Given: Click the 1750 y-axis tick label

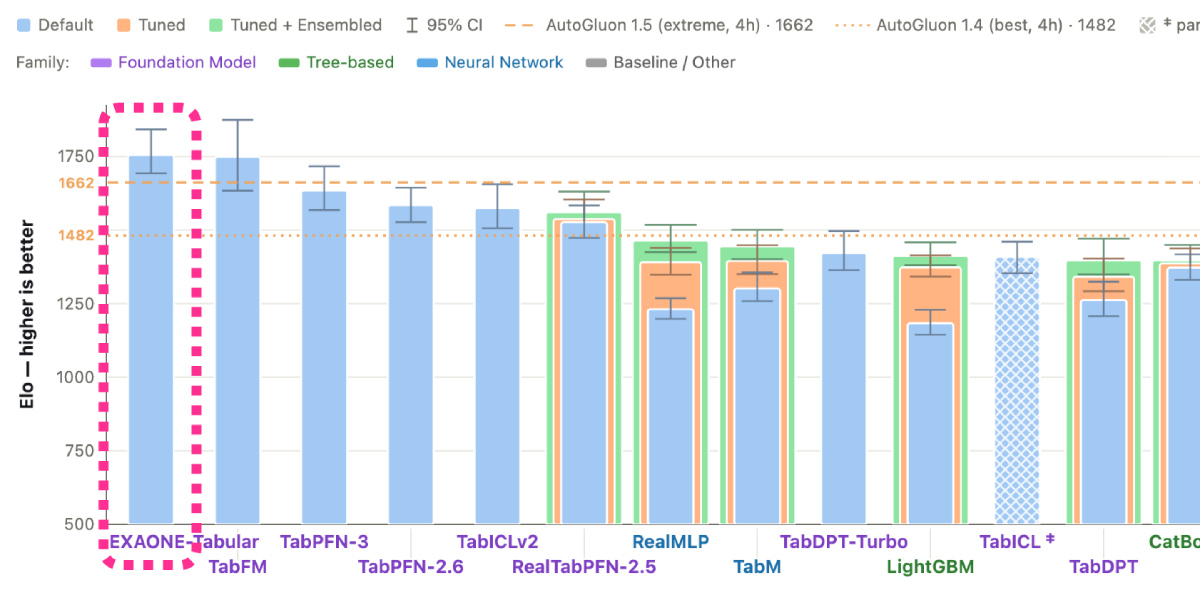Looking at the screenshot, I should point(75,156).
